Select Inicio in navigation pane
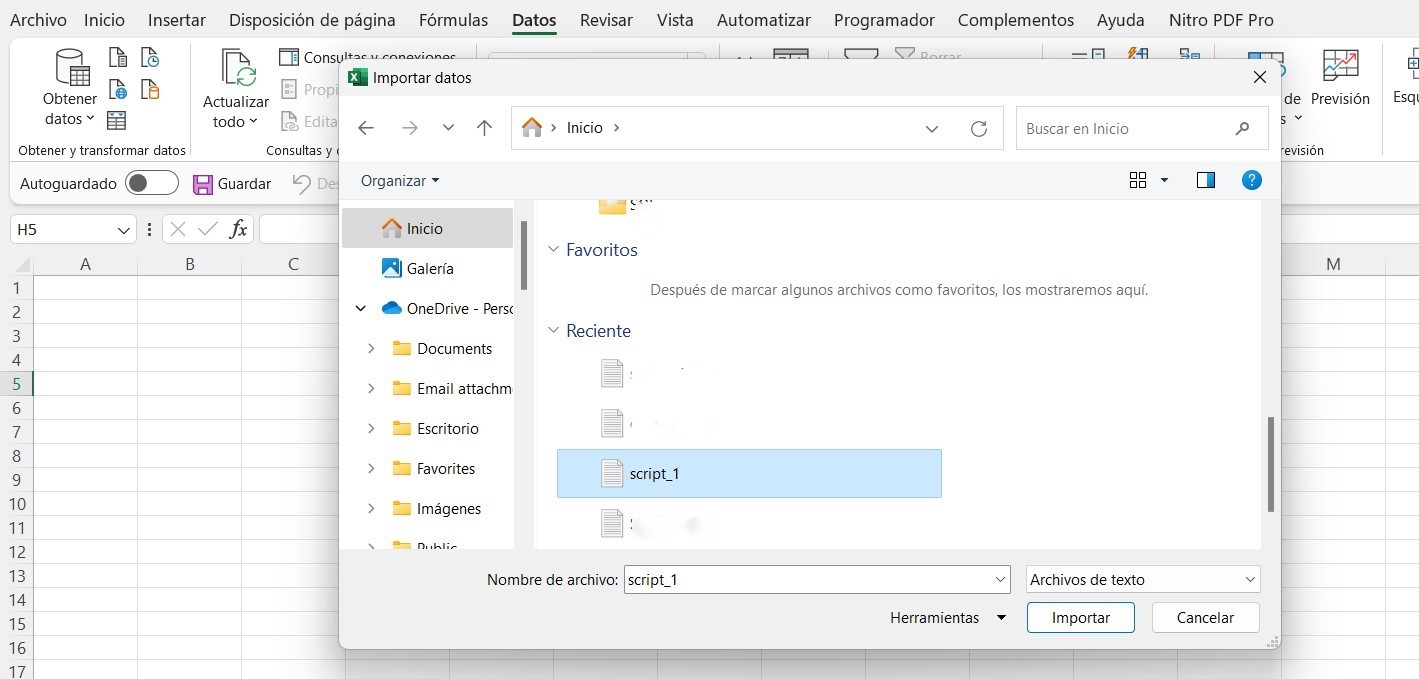The image size is (1419, 679). (427, 228)
